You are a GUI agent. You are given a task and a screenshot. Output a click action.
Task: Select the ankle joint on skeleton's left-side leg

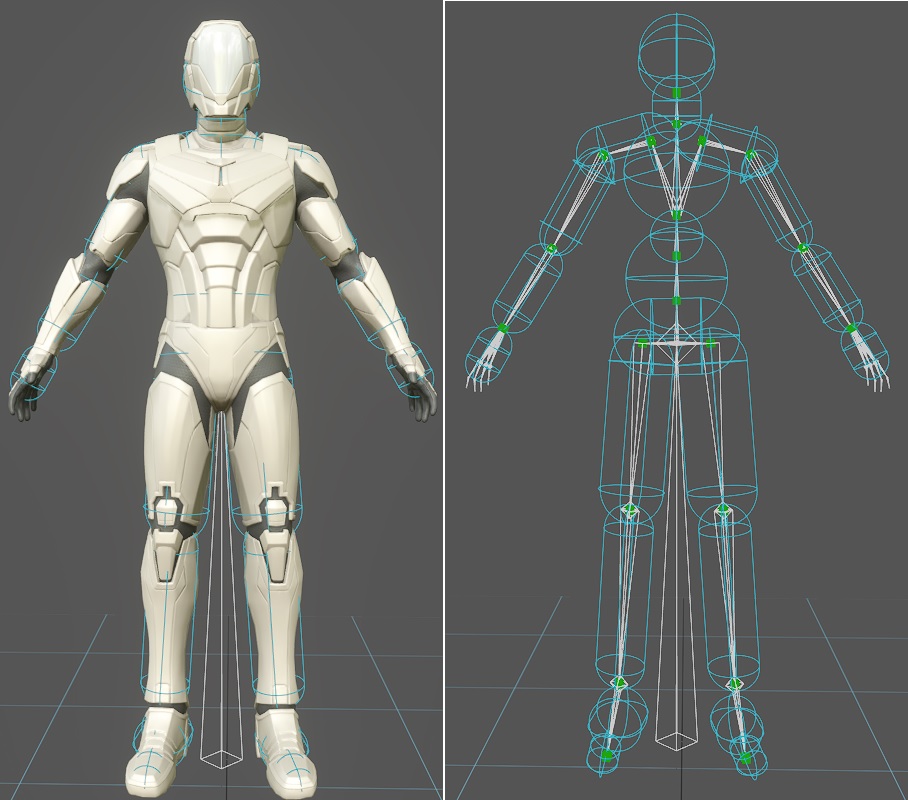pyautogui.click(x=620, y=683)
